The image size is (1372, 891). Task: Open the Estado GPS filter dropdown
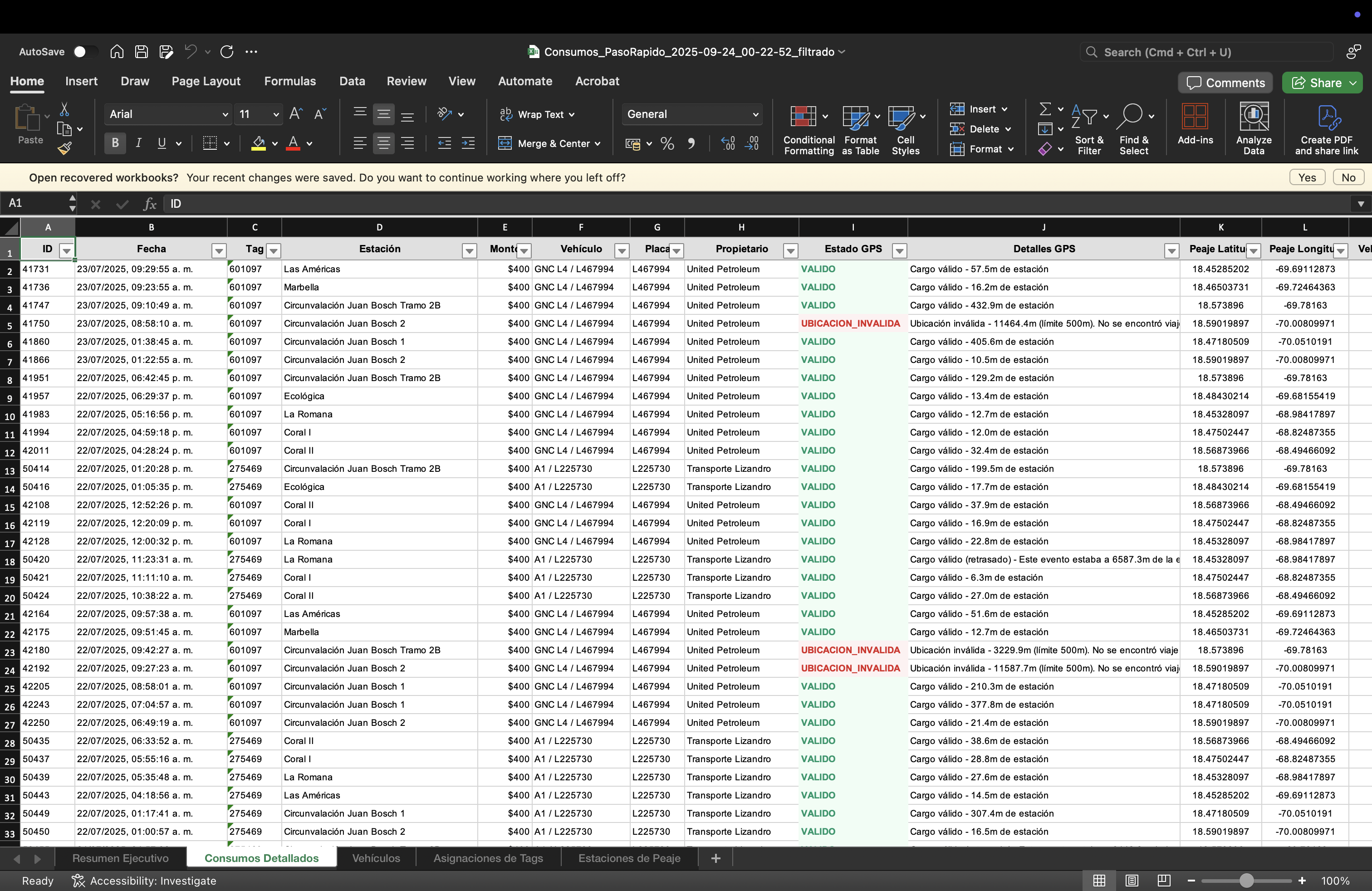tap(899, 251)
